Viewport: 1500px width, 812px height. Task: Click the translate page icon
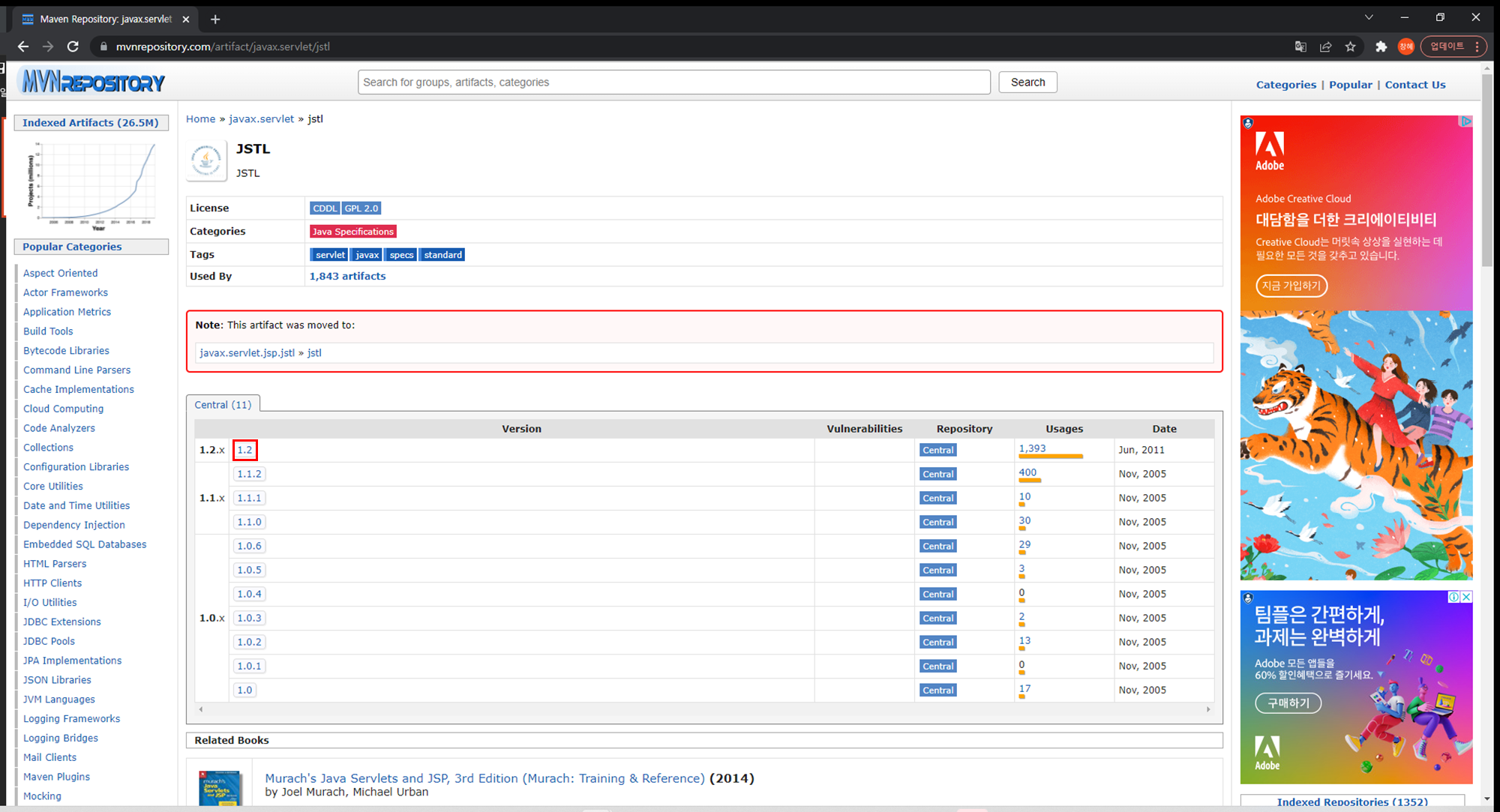(x=1300, y=46)
